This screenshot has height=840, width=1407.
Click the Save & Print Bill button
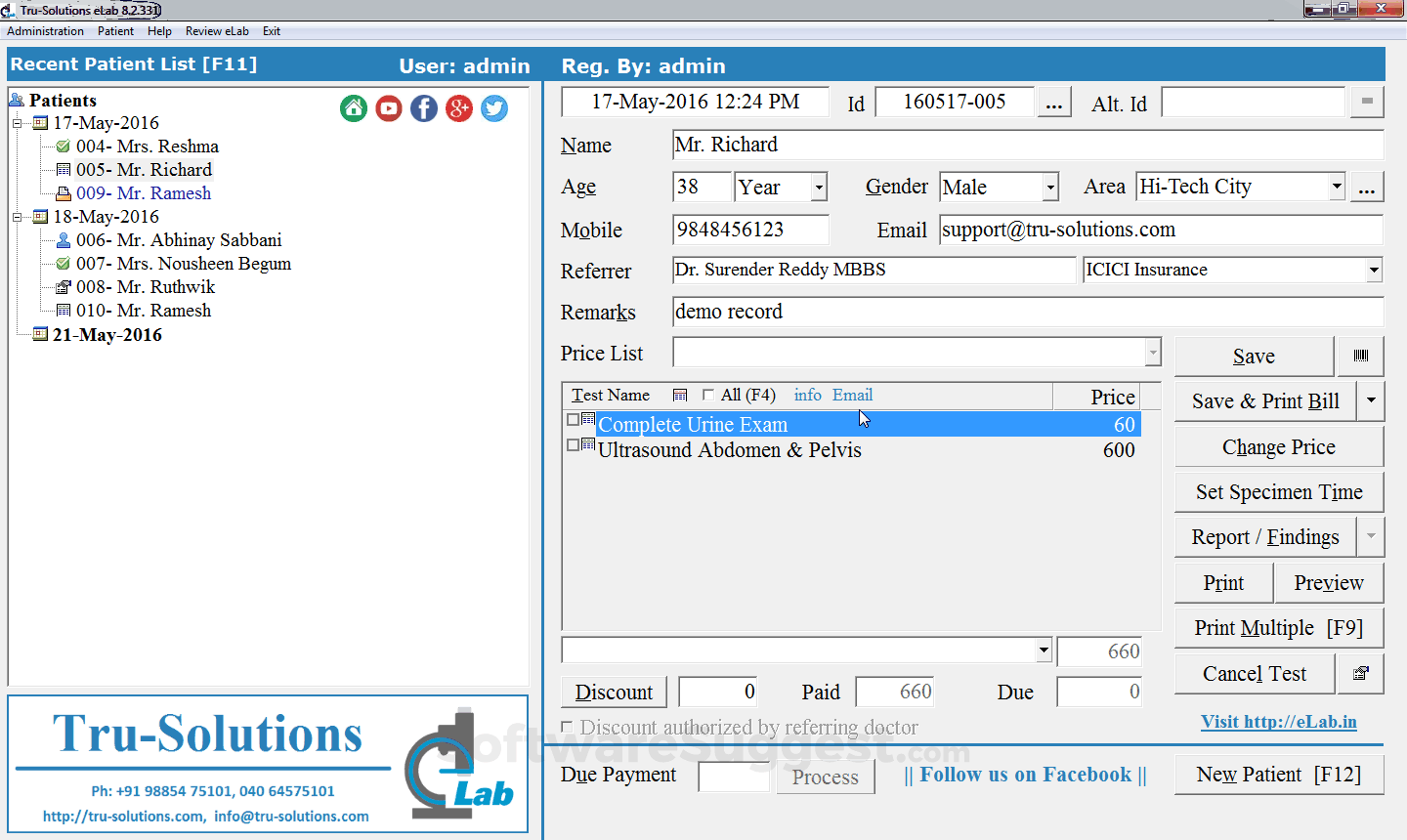click(x=1263, y=400)
